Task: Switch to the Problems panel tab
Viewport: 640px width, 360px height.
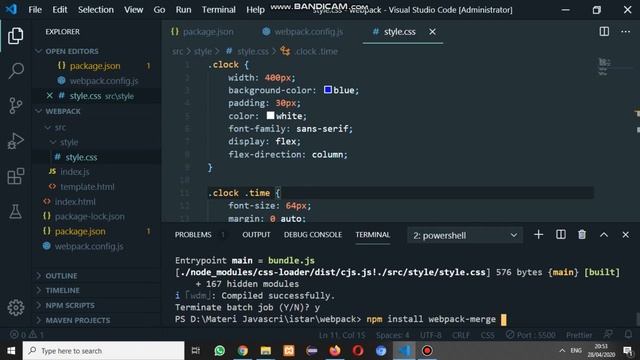Action: (x=193, y=235)
